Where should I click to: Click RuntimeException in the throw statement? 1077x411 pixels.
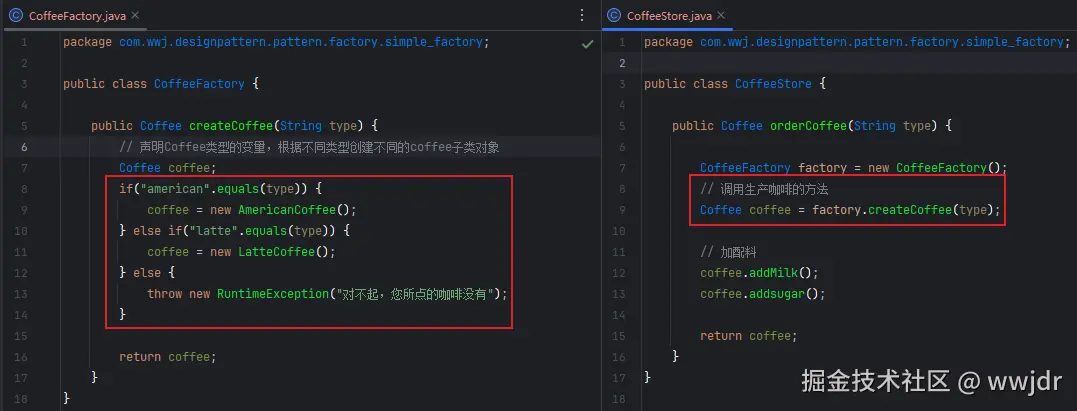[x=272, y=293]
